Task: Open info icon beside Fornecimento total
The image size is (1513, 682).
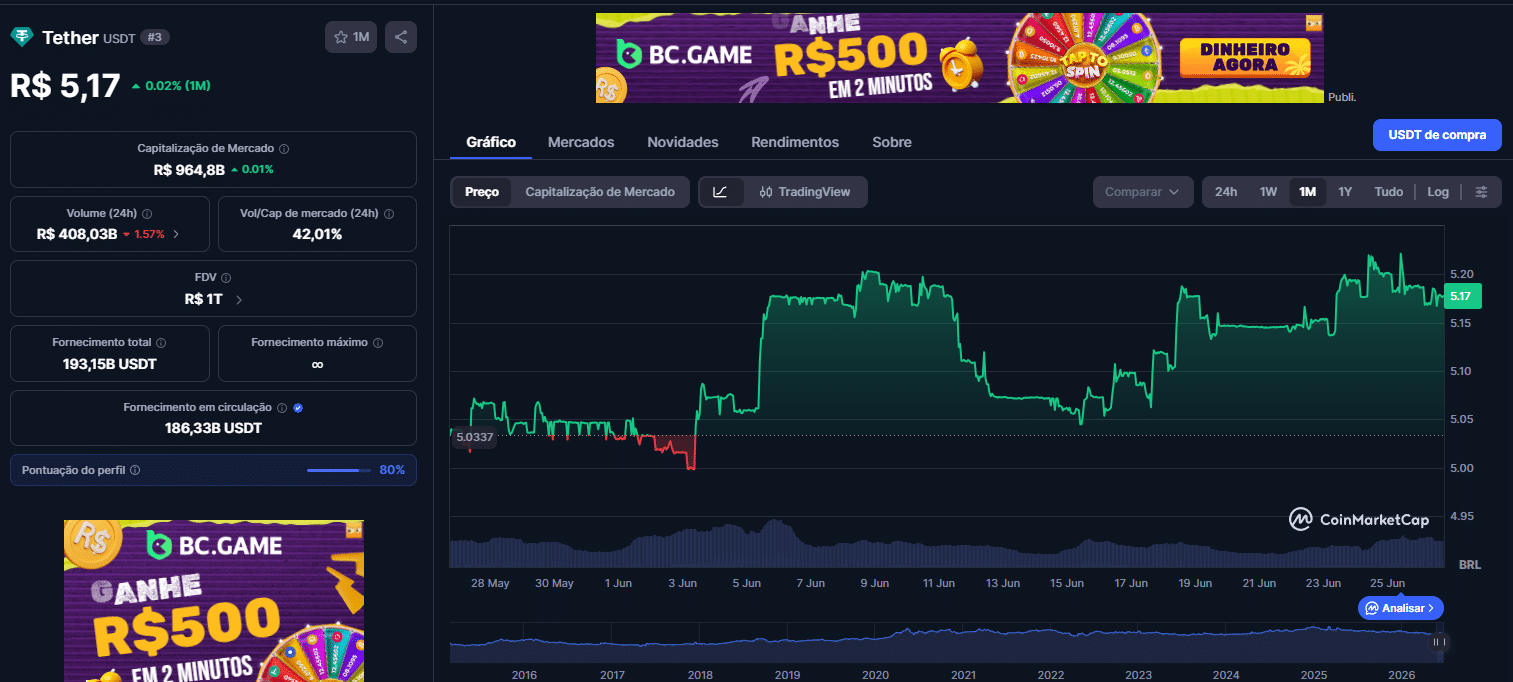Action: tap(161, 342)
